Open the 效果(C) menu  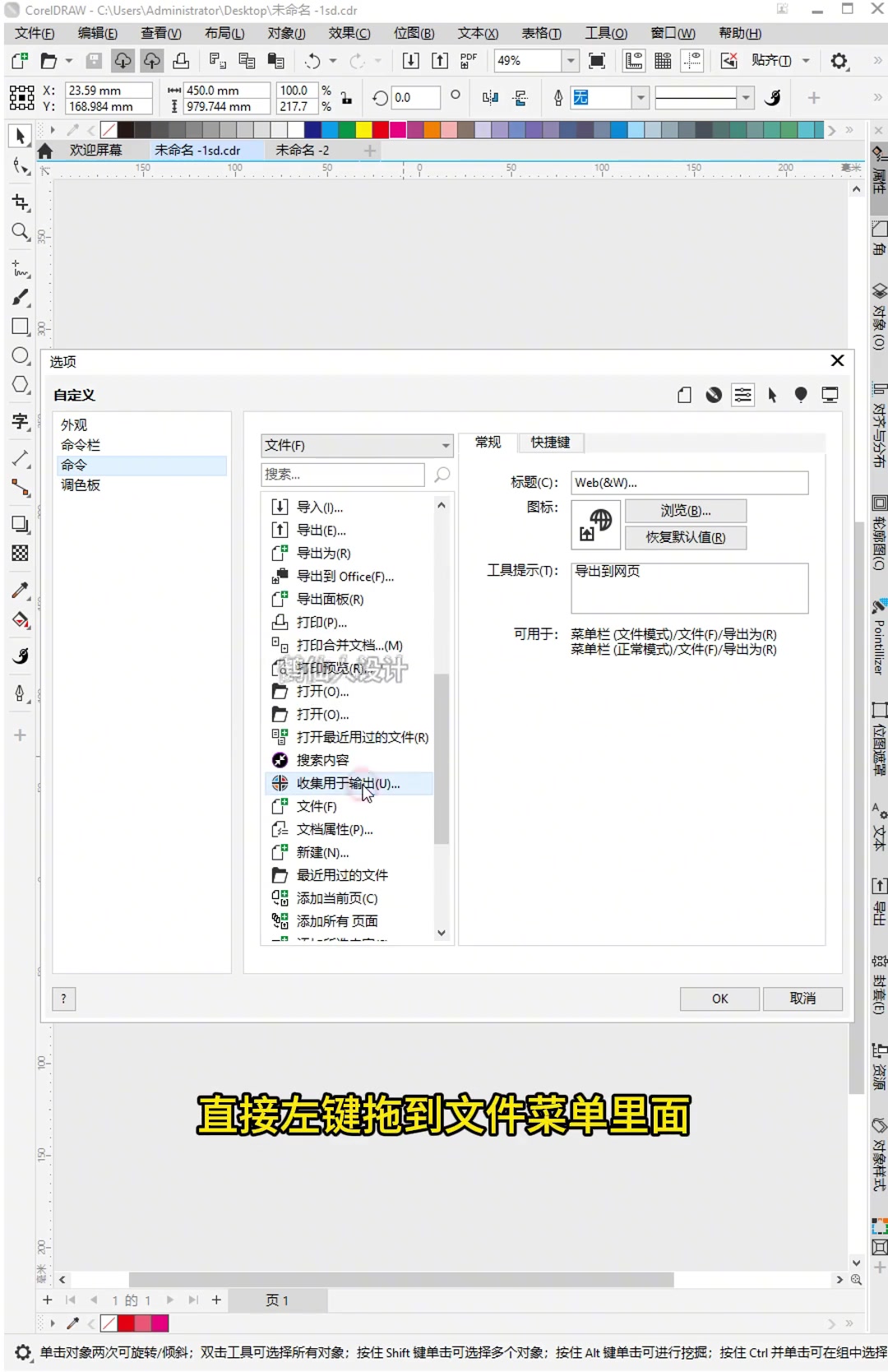pos(349,33)
